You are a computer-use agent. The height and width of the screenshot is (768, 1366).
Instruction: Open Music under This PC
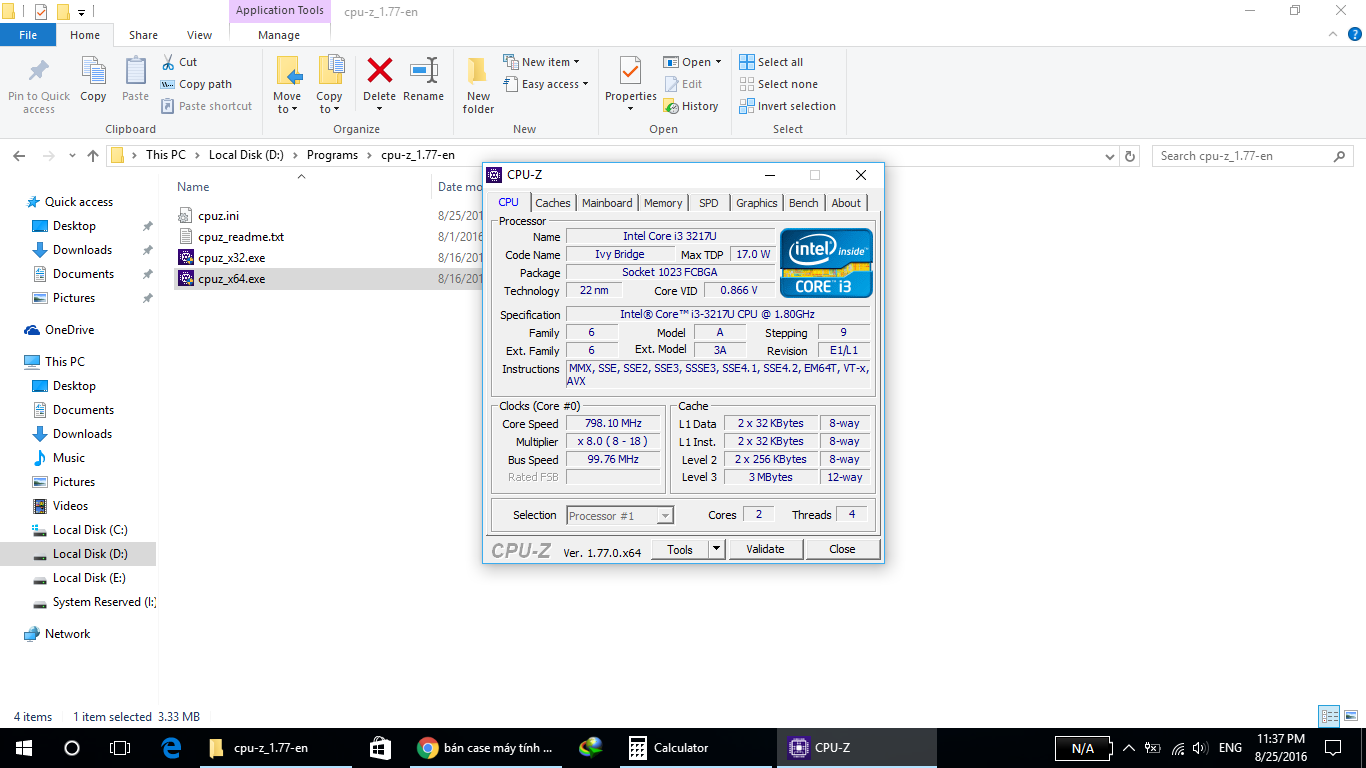[69, 458]
